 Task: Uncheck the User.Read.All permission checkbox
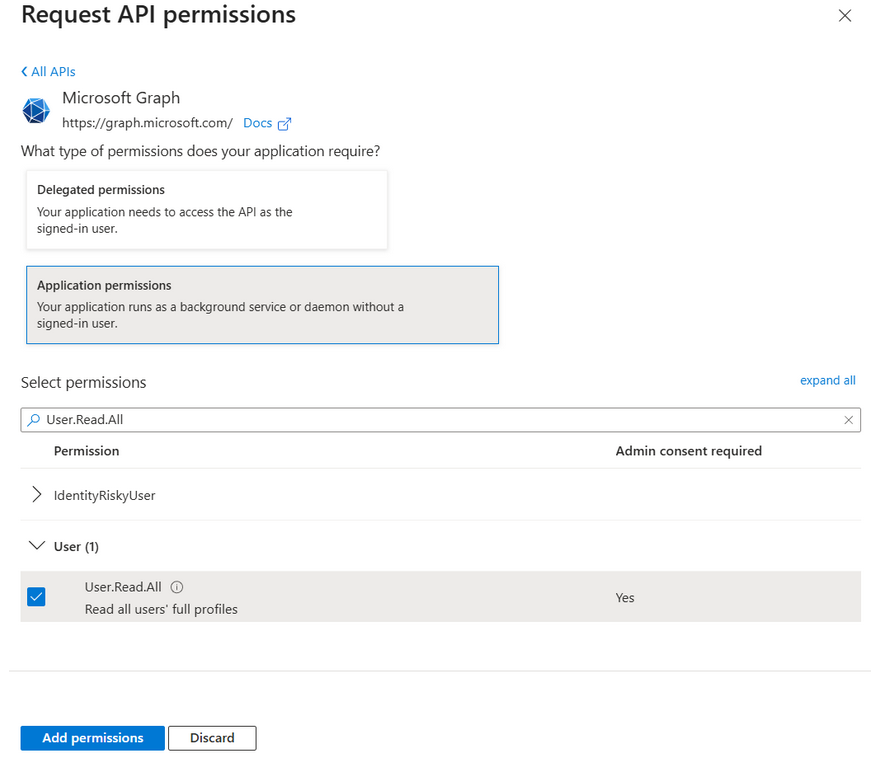point(36,597)
